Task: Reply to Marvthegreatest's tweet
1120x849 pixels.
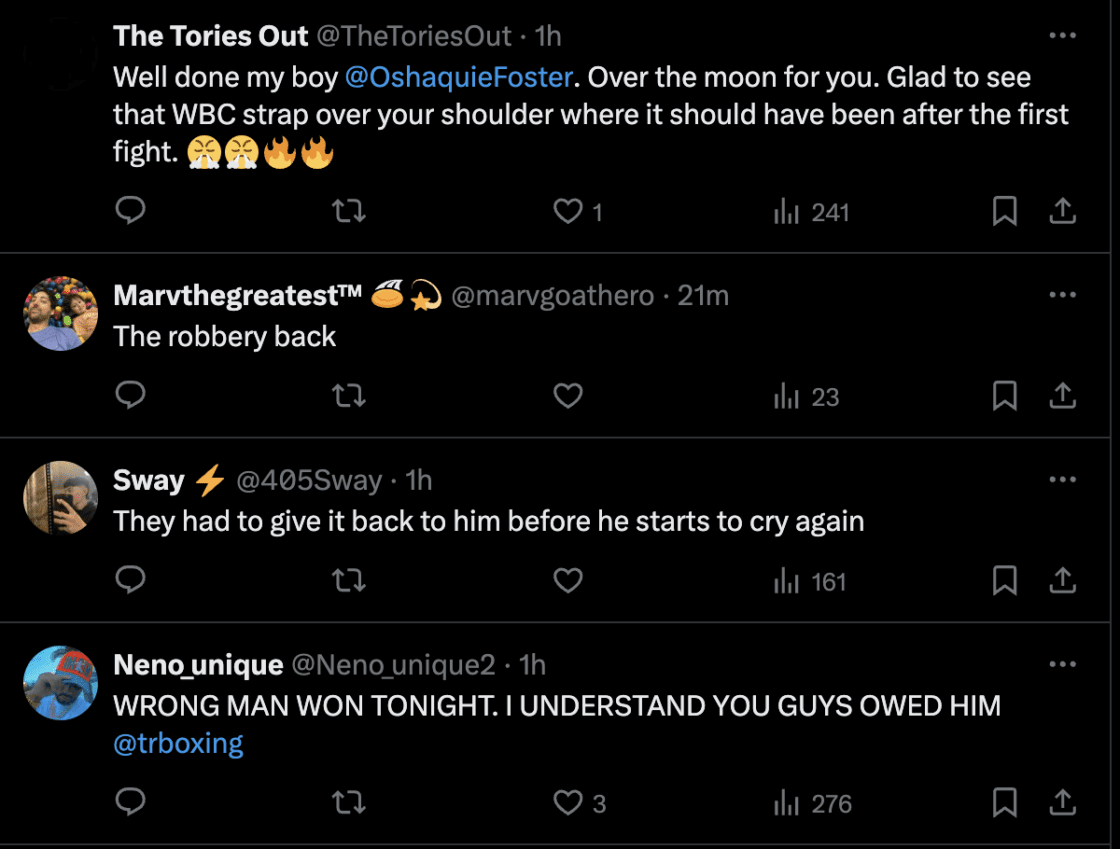Action: click(x=131, y=396)
